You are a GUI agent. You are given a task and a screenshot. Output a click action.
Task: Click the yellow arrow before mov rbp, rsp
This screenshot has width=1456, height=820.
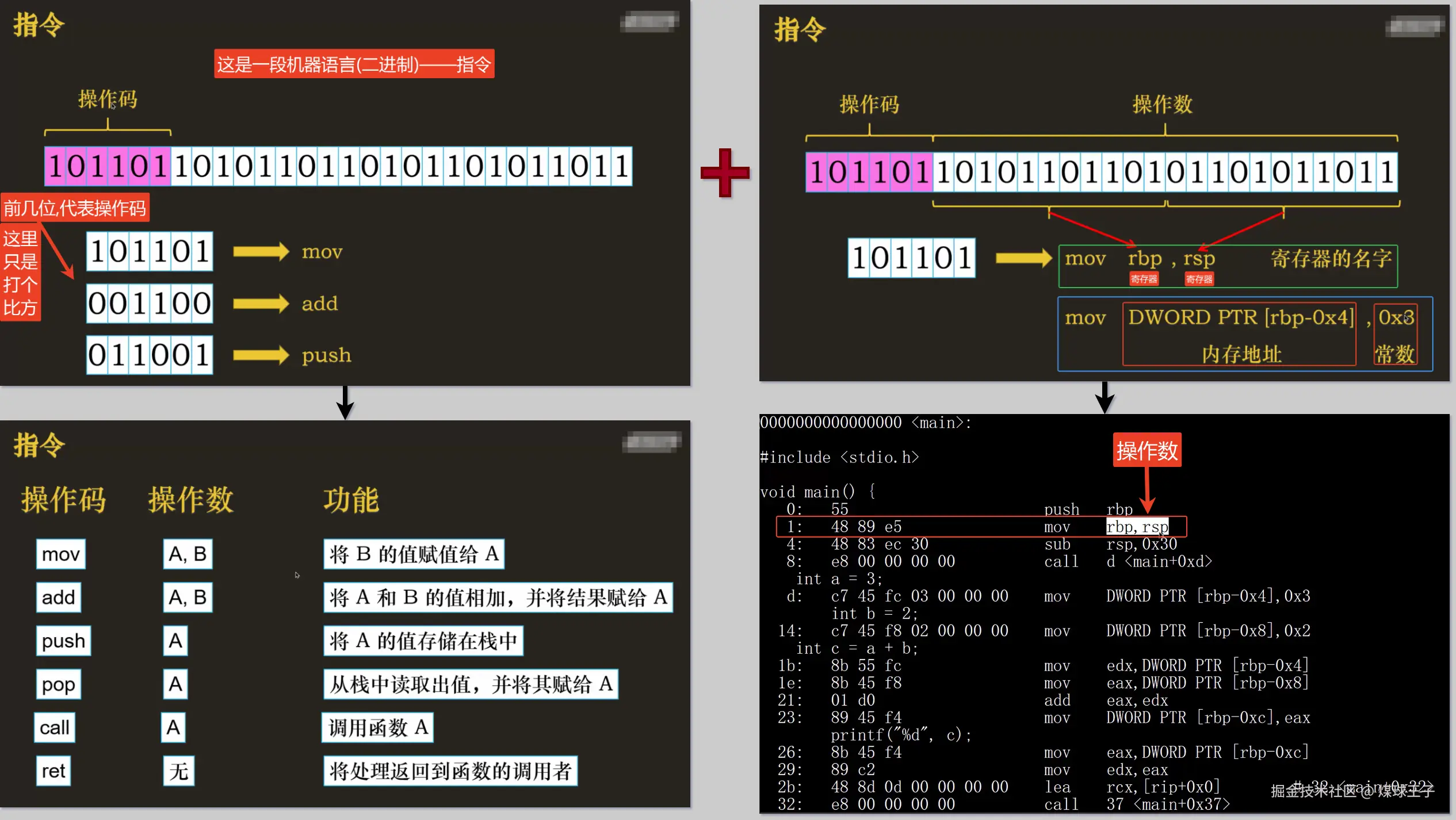(x=1023, y=258)
